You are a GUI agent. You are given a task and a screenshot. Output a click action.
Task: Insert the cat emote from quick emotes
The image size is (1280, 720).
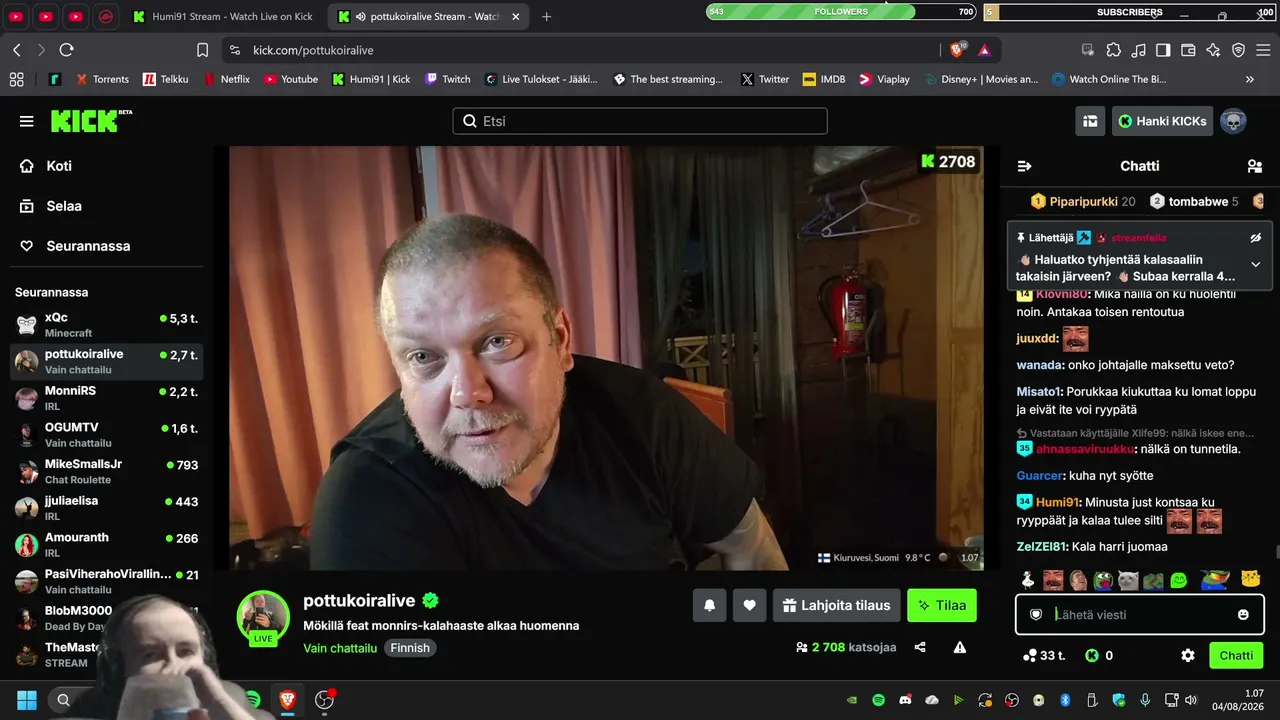[x=1127, y=580]
